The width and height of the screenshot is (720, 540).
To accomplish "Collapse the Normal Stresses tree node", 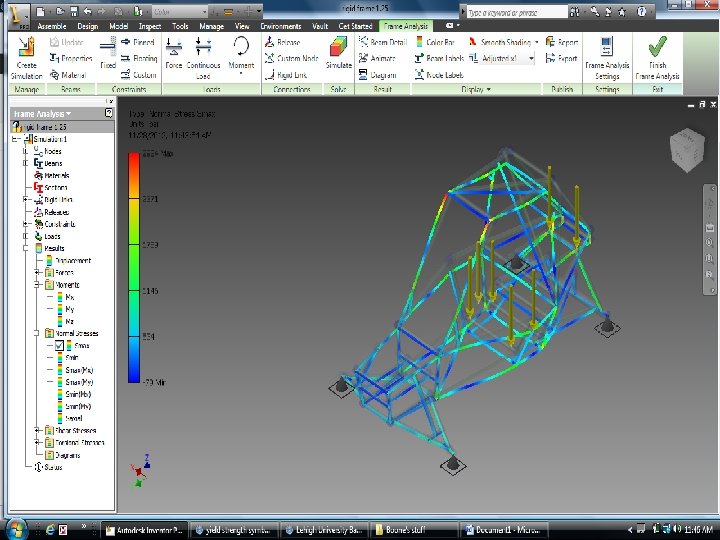I will tap(36, 333).
